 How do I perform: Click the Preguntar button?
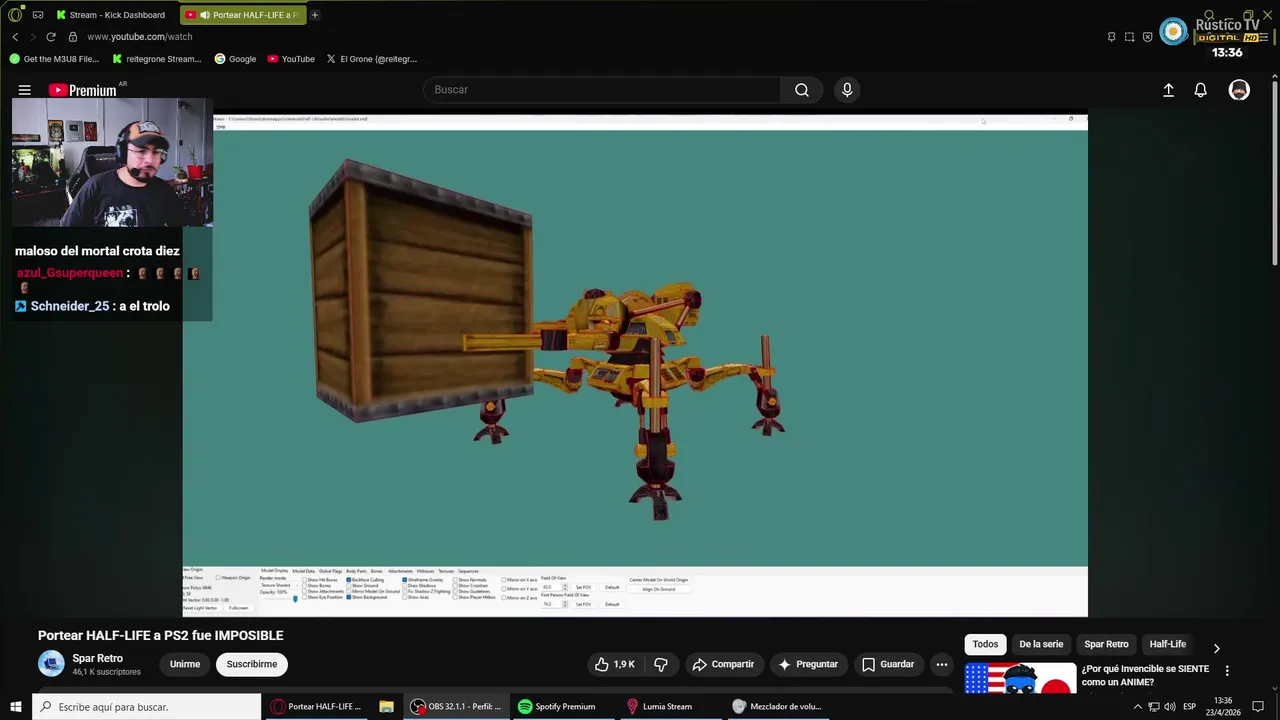pos(807,664)
